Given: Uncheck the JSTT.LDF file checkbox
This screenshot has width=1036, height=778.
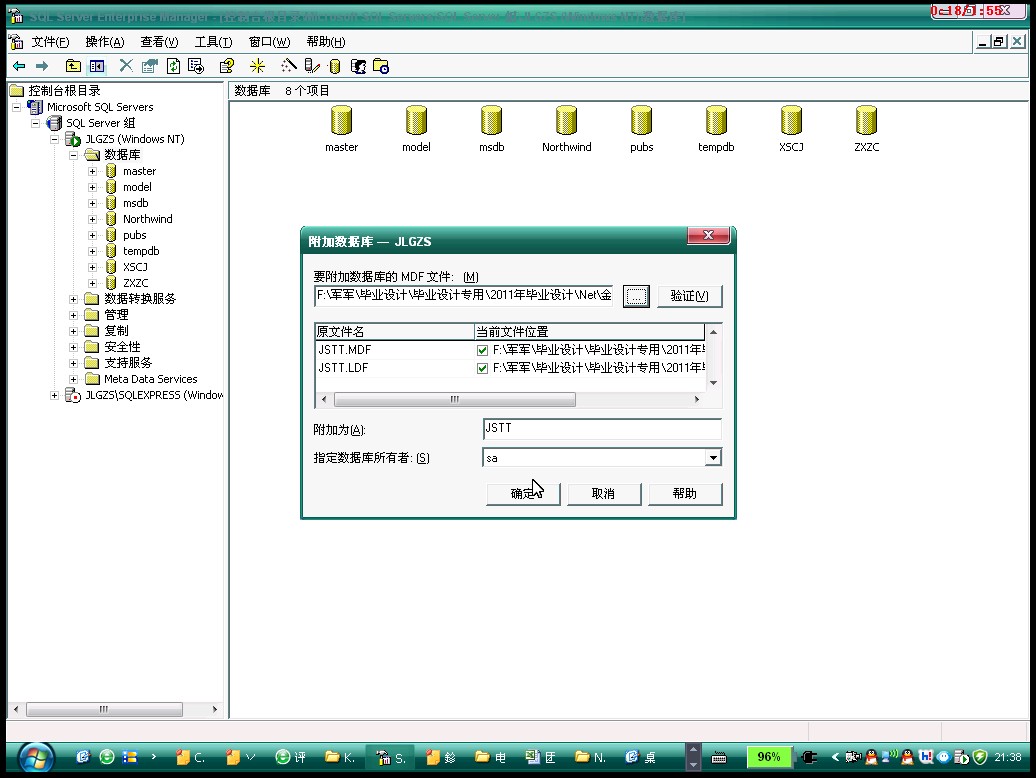Looking at the screenshot, I should (482, 368).
